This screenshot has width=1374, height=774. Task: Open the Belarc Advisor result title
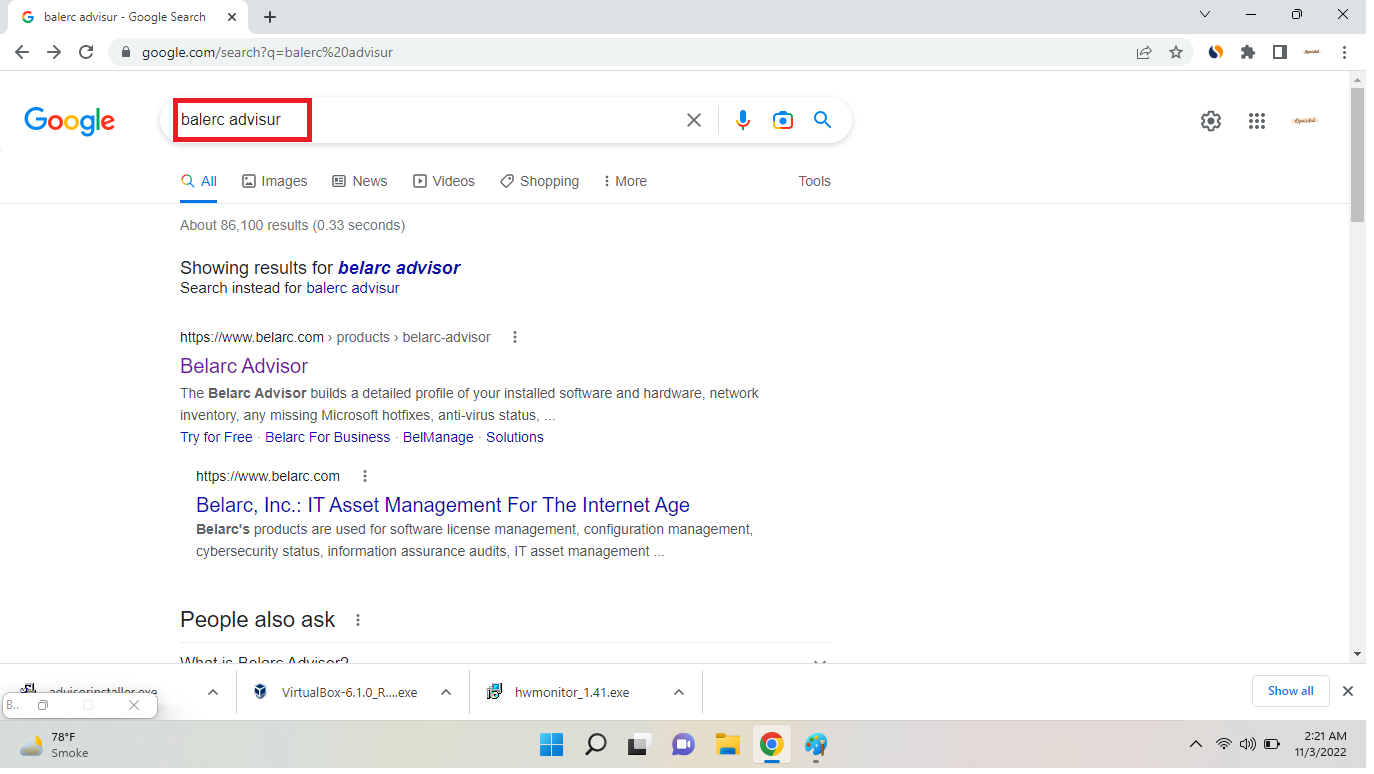(244, 366)
